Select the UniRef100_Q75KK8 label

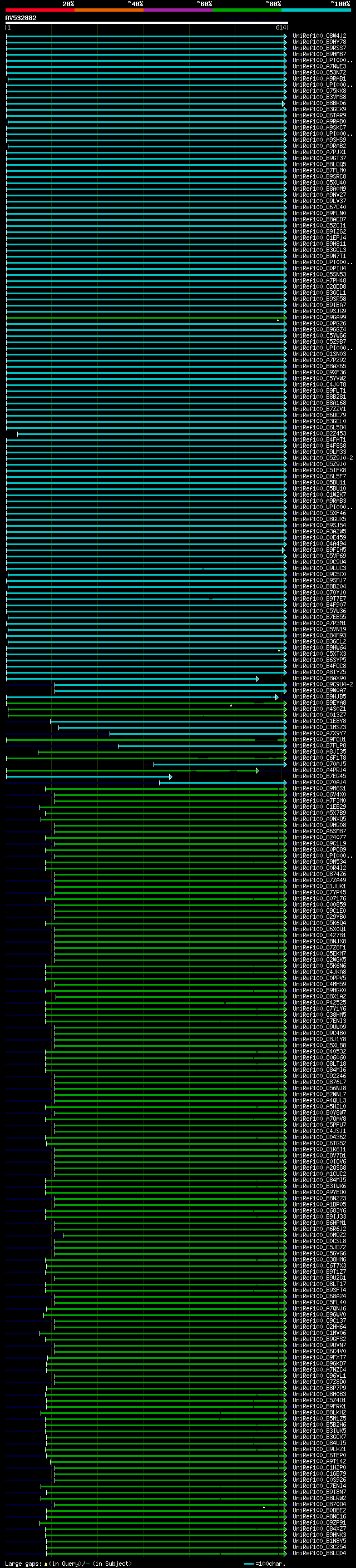pos(319,91)
